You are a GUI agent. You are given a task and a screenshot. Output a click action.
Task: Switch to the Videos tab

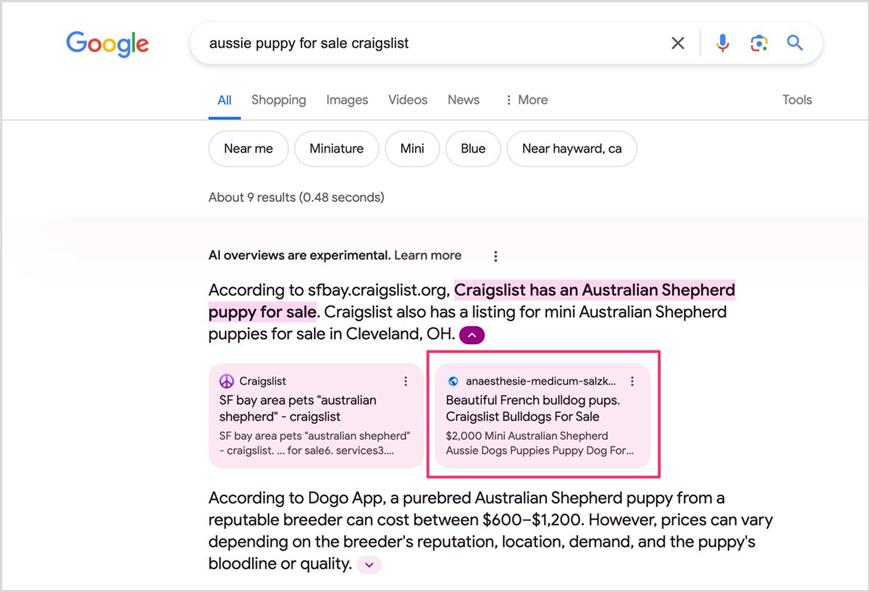pyautogui.click(x=408, y=100)
